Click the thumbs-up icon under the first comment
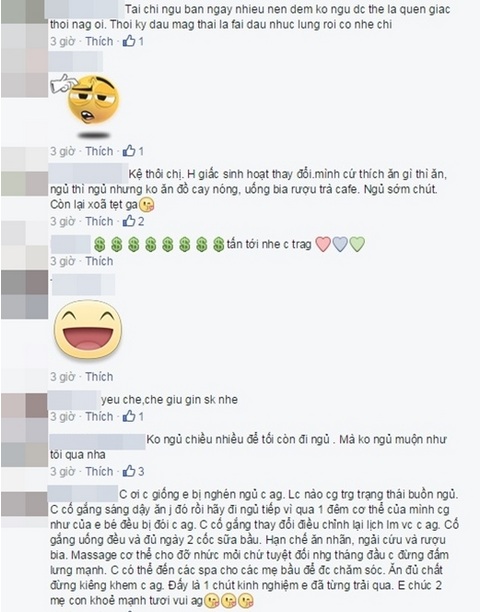Viewport: 480px width, 612px height. click(129, 41)
